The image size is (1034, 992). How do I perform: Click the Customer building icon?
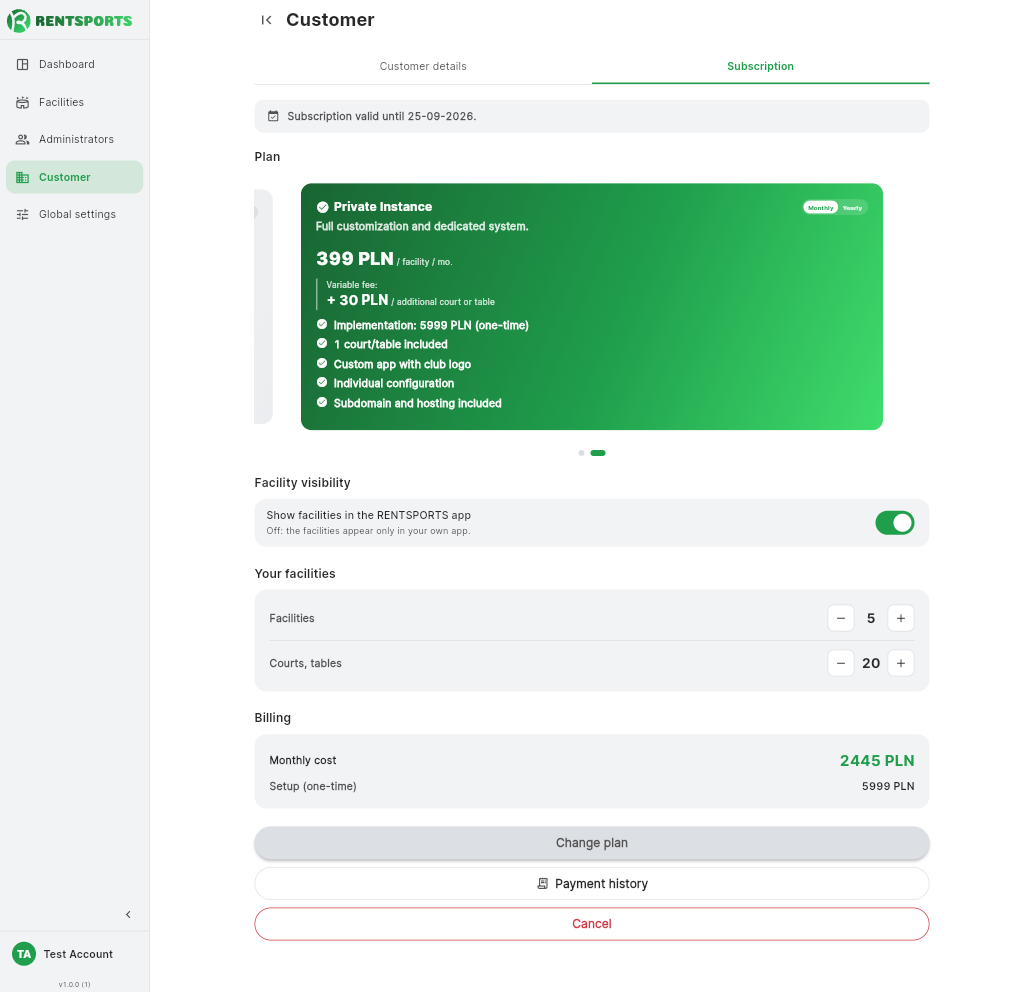[22, 177]
